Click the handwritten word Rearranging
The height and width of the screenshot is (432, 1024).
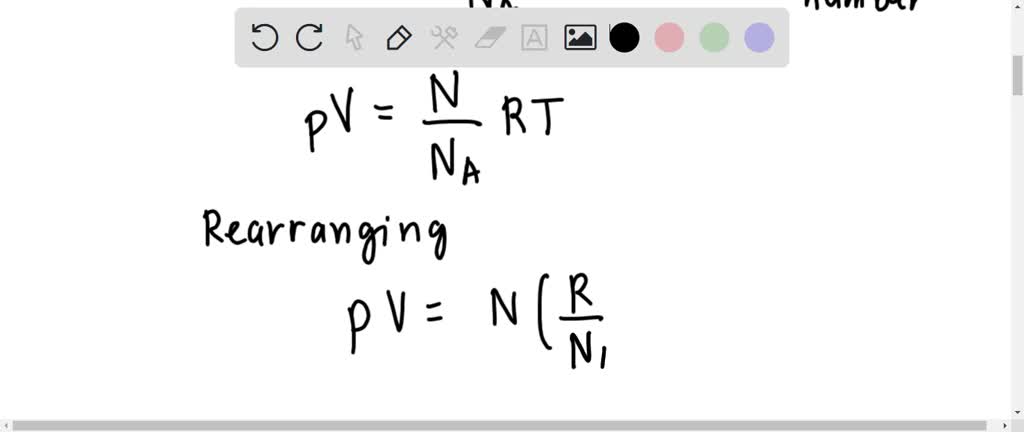(x=325, y=236)
